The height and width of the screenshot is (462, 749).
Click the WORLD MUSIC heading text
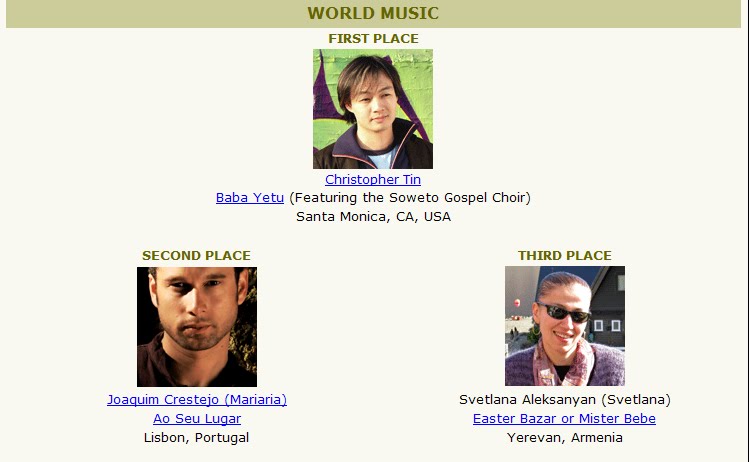click(373, 13)
